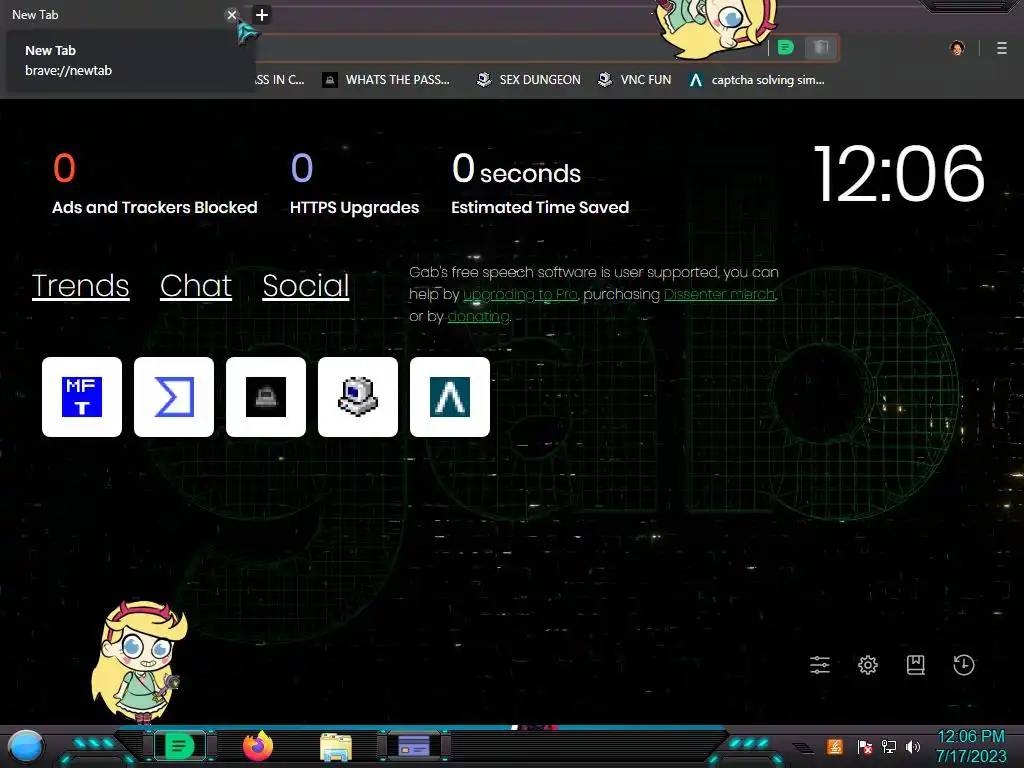Click the Chat link
1024x768 pixels.
point(196,285)
